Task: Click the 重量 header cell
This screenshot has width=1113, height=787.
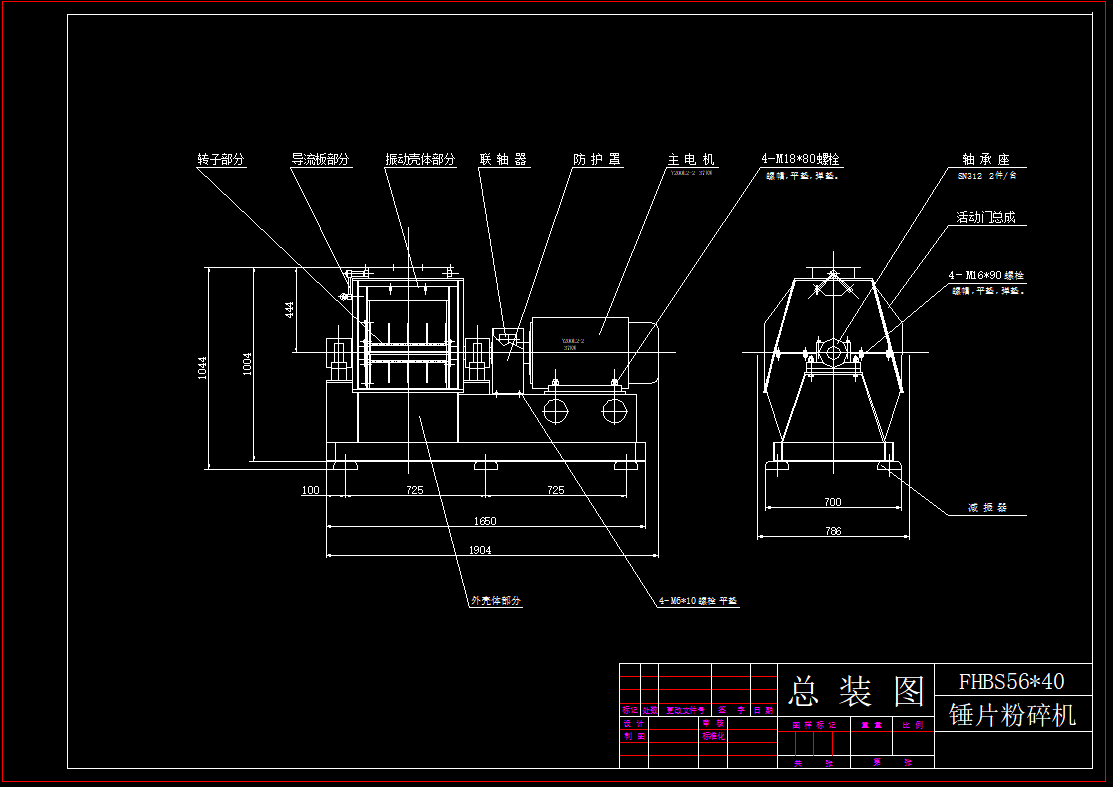Action: click(x=871, y=725)
